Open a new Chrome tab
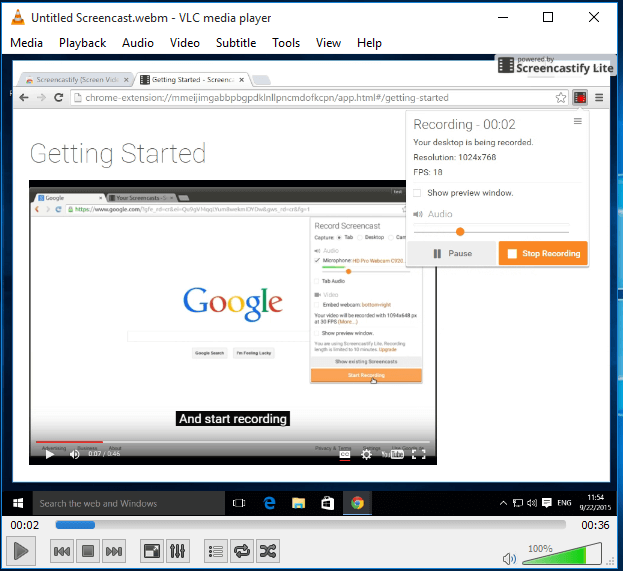The width and height of the screenshot is (623, 571). pyautogui.click(x=261, y=80)
